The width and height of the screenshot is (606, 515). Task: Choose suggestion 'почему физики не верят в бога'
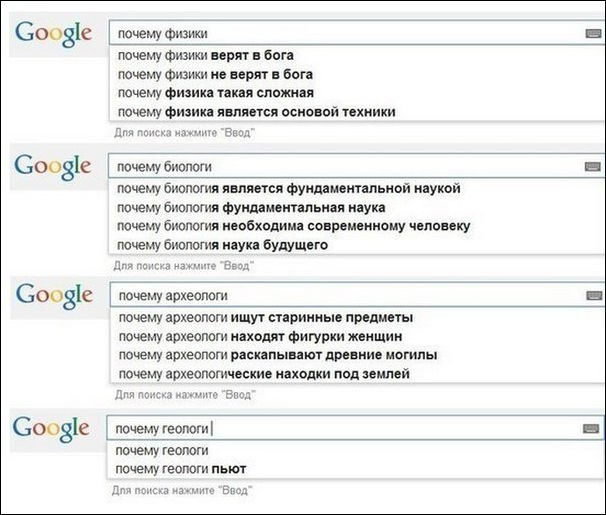click(215, 74)
